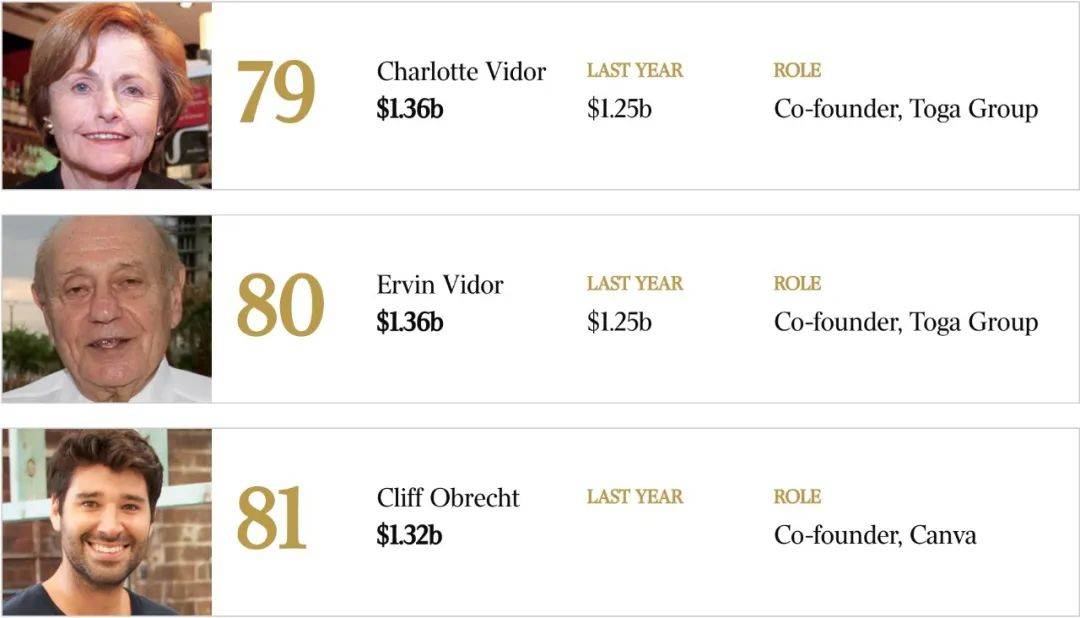The image size is (1080, 618).
Task: Click Ervin Vidor's $1.36b net worth
Action: coord(410,322)
